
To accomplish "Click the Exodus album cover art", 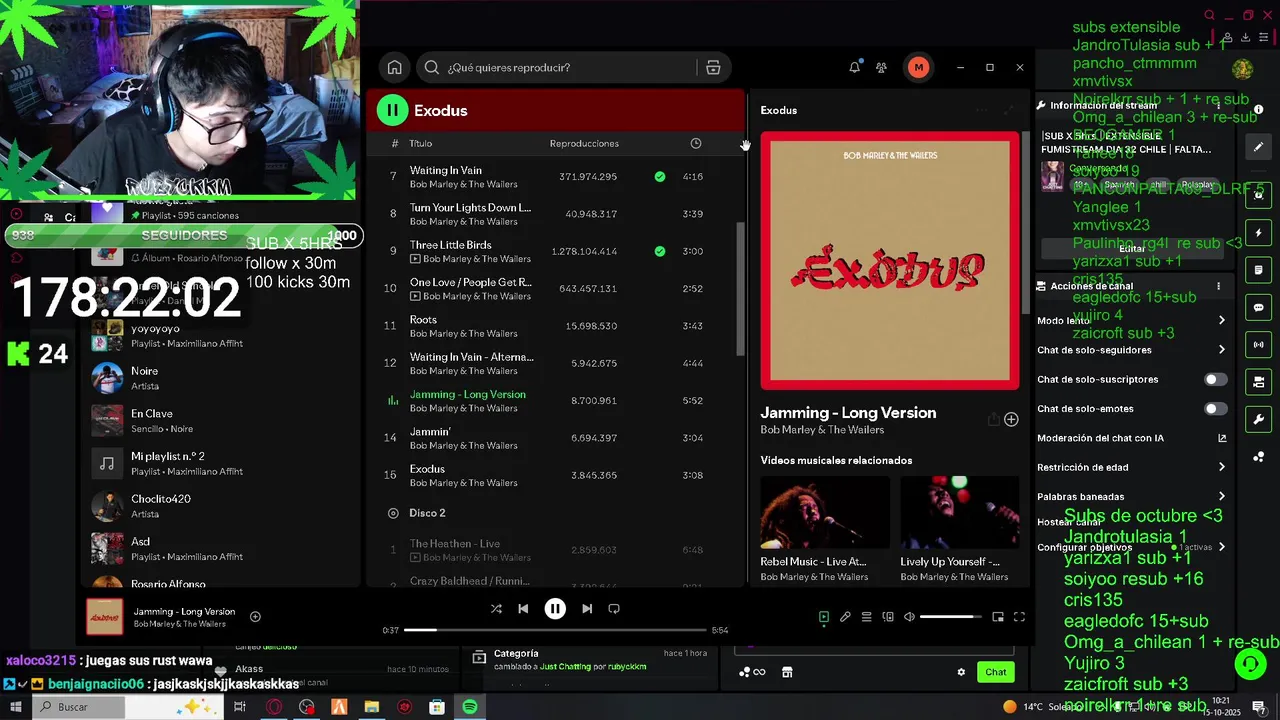I will pos(890,261).
